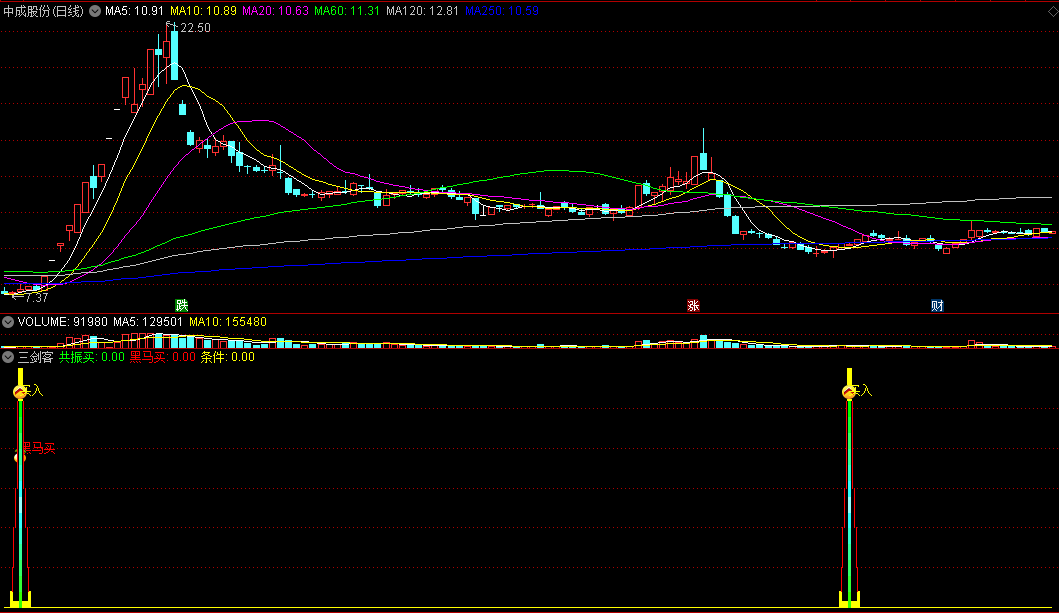This screenshot has width=1059, height=613.
Task: Click the red 涨 marker icon
Action: [693, 306]
